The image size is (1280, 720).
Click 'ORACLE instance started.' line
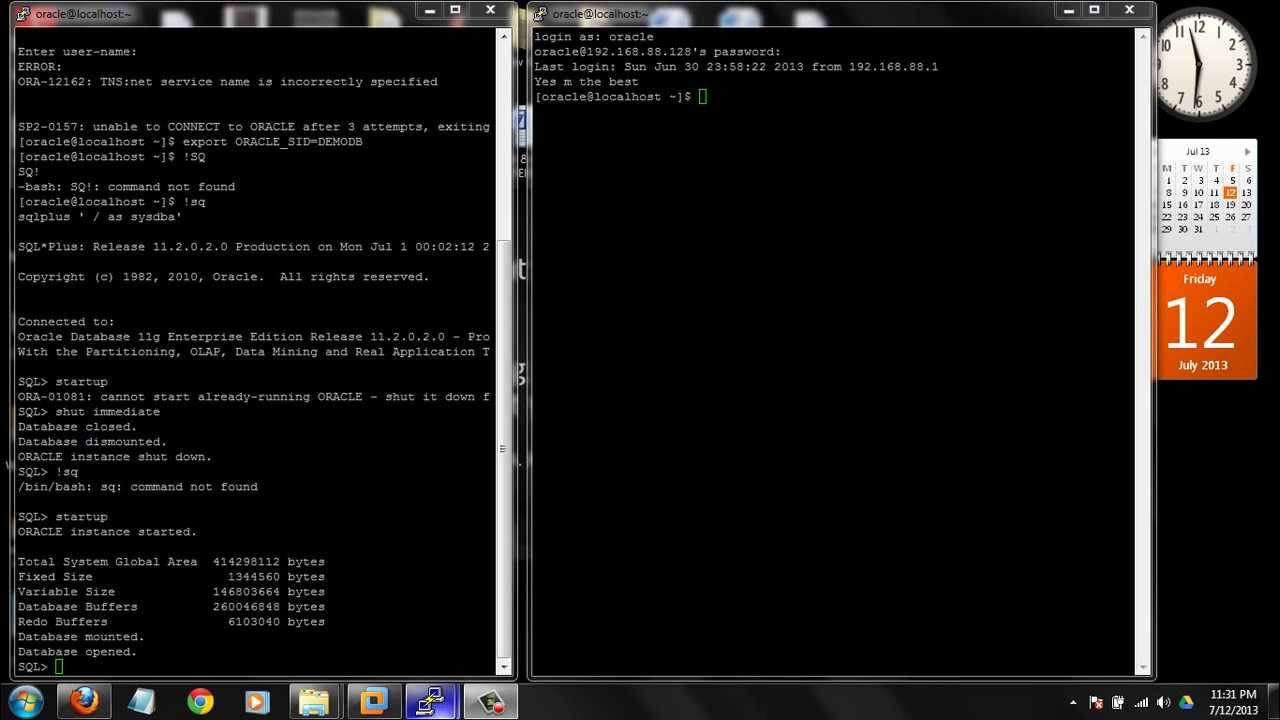[x=107, y=532]
